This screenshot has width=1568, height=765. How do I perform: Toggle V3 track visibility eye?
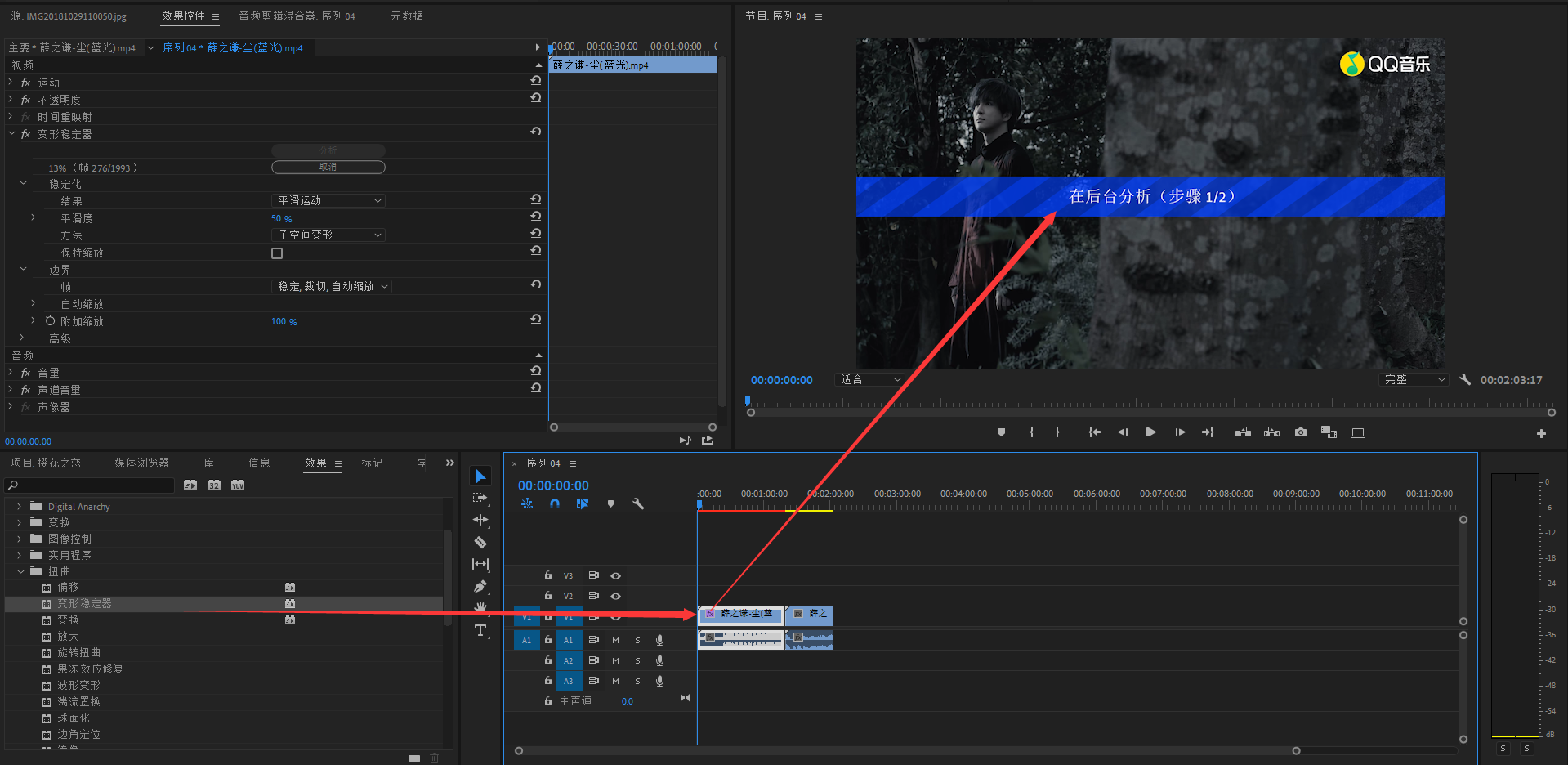(616, 575)
